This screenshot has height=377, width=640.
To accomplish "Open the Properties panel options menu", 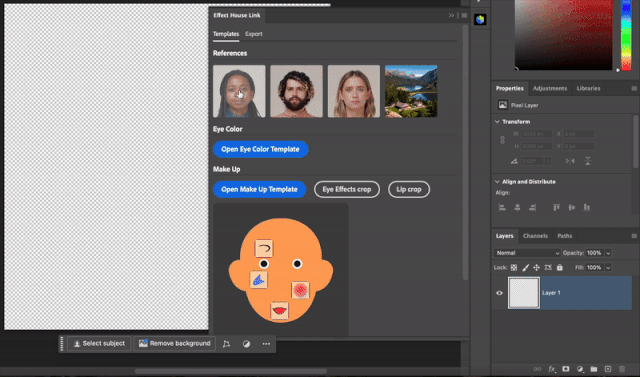I will pyautogui.click(x=634, y=89).
